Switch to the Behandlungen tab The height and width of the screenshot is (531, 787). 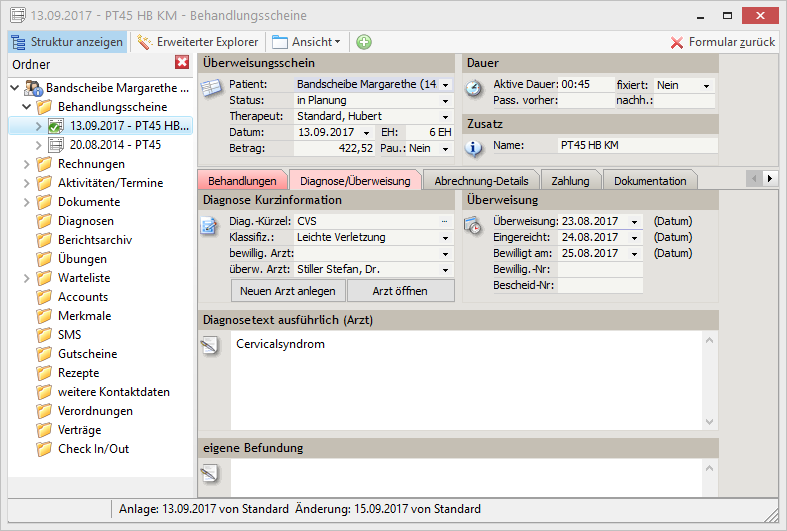coord(242,181)
